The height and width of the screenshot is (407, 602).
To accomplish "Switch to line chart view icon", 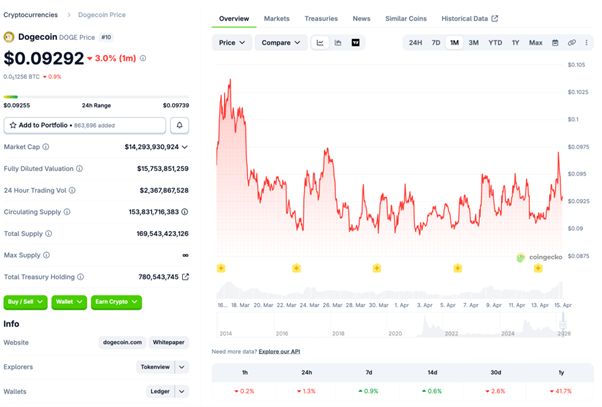I will 320,43.
